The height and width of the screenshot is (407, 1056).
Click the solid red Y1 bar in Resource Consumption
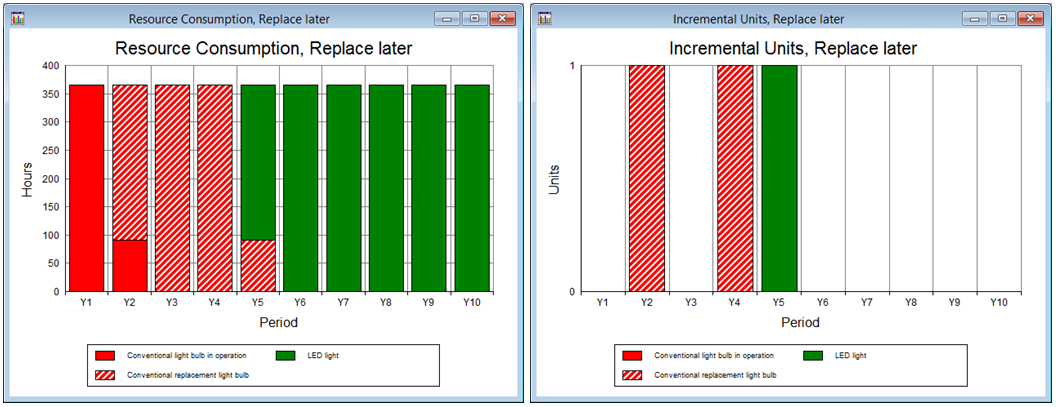click(87, 189)
